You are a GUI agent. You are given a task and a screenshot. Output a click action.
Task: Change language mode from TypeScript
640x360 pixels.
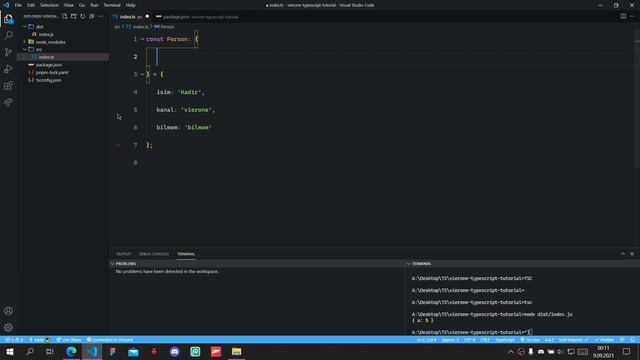click(x=505, y=340)
